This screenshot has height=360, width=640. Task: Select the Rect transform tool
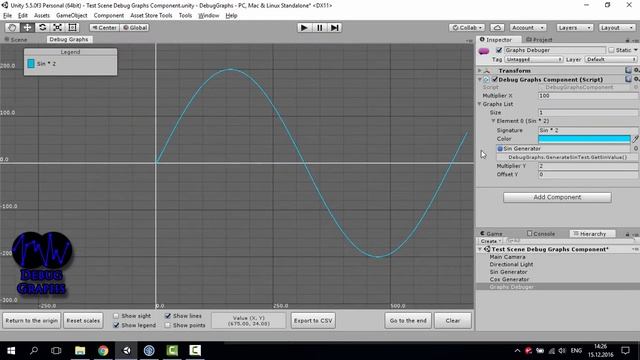[72, 27]
